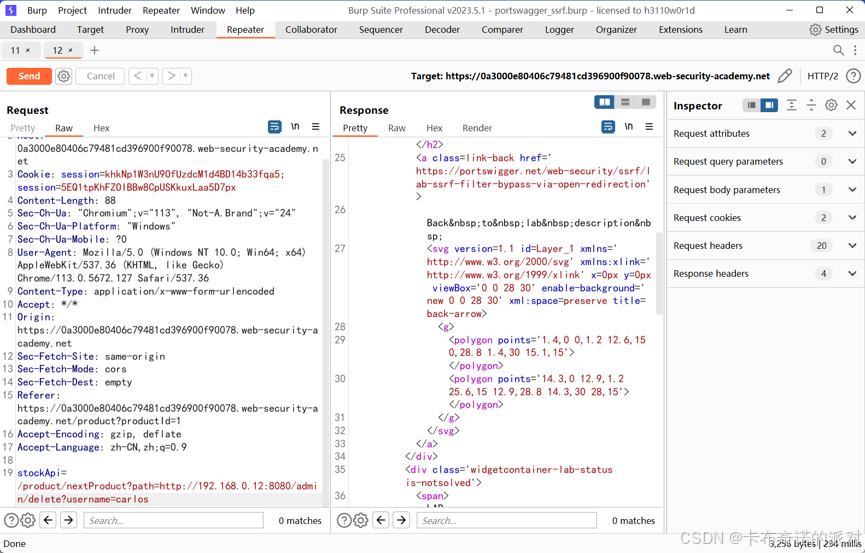This screenshot has height=553, width=865.
Task: Select top-bottom layout view
Action: pos(625,102)
